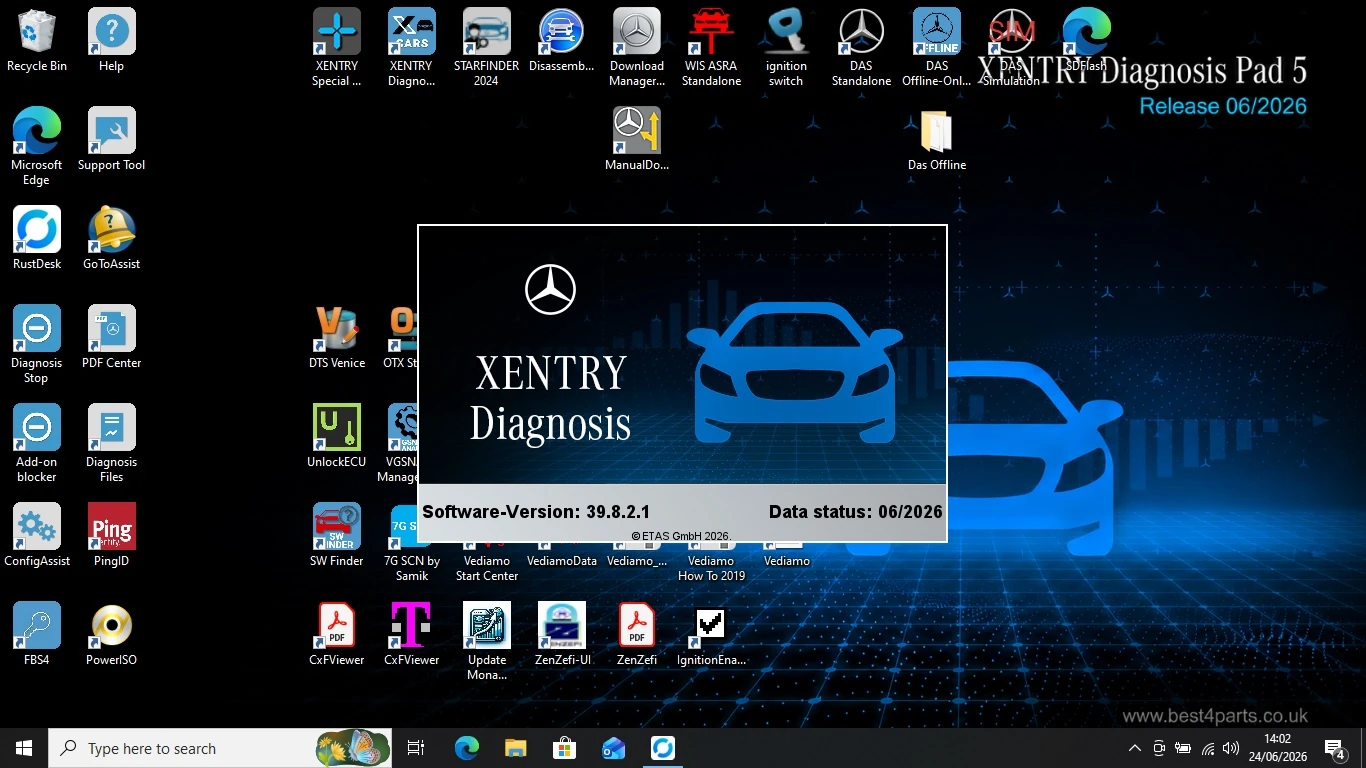Open the SW Finder shortcut
The image size is (1366, 768).
coord(337,536)
